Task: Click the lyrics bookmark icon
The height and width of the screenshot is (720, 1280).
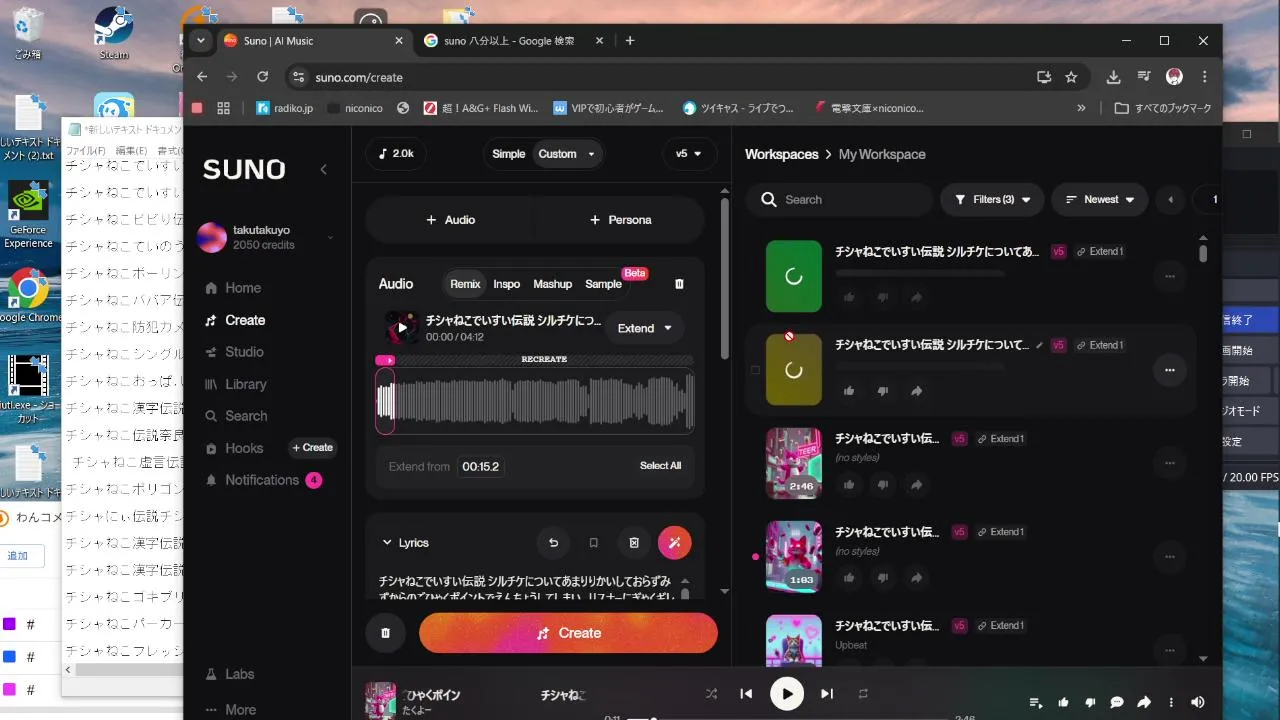Action: pyautogui.click(x=594, y=543)
